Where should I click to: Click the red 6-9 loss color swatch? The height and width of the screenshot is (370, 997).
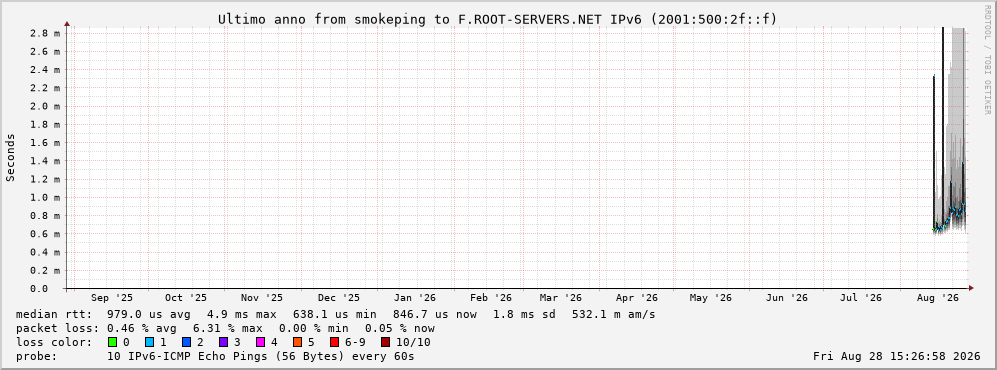[334, 343]
